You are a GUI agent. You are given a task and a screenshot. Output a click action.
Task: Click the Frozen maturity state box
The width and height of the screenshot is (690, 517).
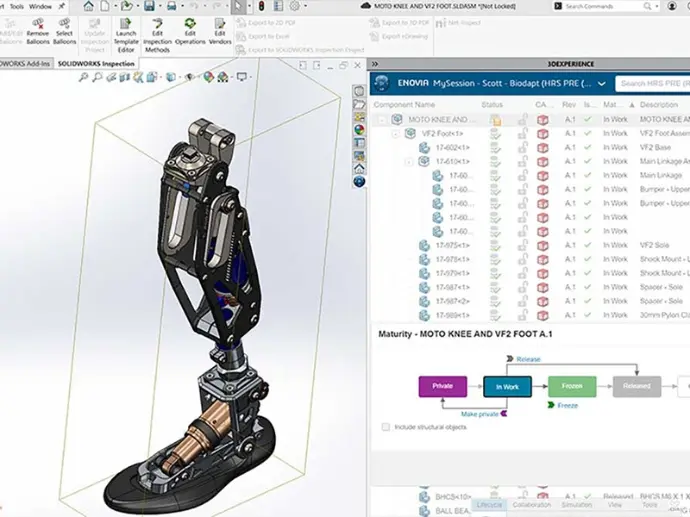[x=572, y=386]
